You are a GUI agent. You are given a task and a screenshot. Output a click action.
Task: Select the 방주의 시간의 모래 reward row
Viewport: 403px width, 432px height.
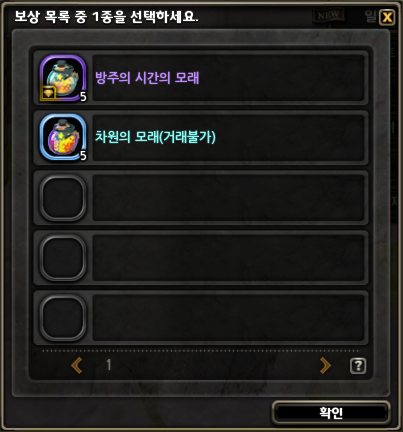tap(201, 78)
